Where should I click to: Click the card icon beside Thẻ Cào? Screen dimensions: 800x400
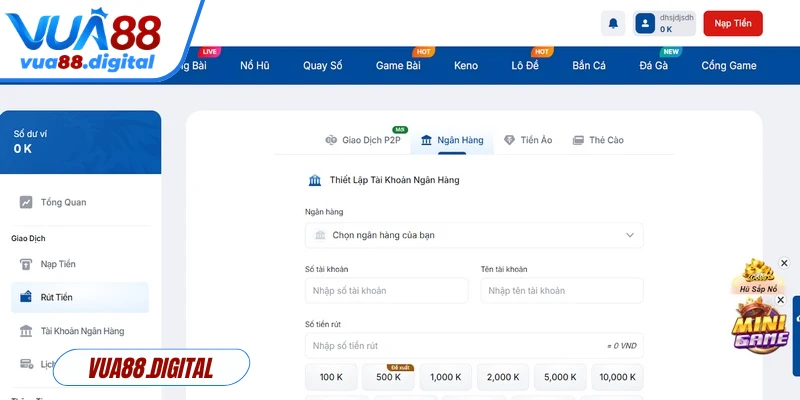[578, 140]
